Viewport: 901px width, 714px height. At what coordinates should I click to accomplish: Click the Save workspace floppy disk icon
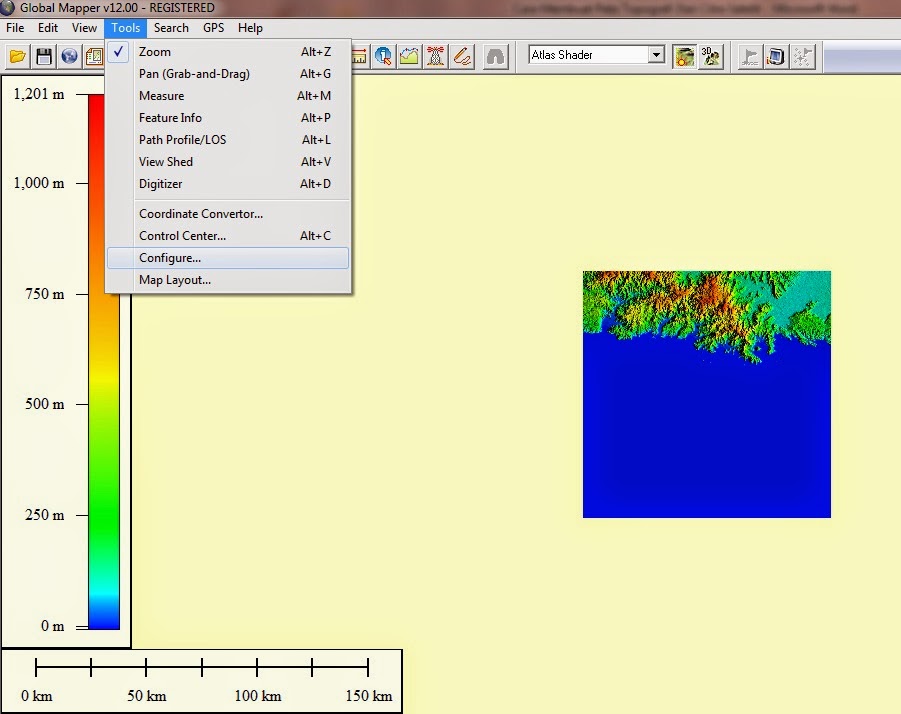pyautogui.click(x=44, y=56)
